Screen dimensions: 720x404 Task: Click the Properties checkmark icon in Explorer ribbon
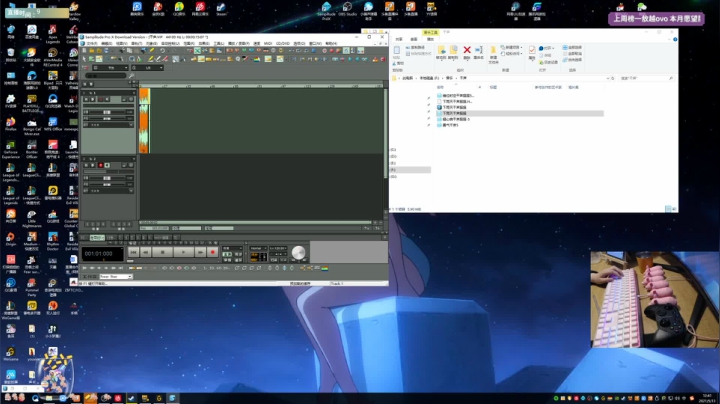pyautogui.click(x=532, y=50)
